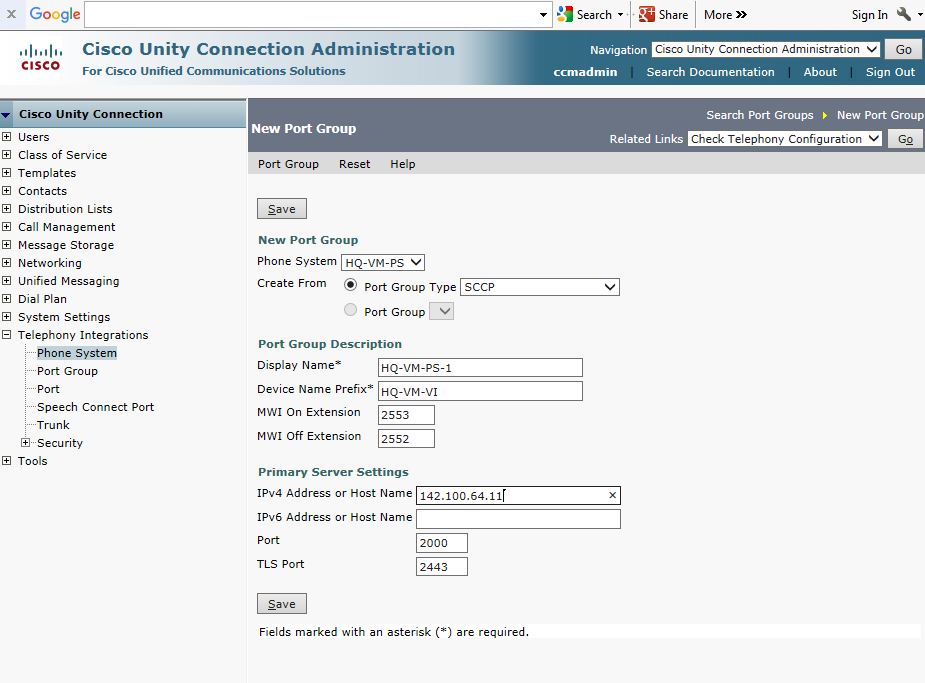Open the Phone System dropdown
Screen dimensions: 925x683
point(383,262)
